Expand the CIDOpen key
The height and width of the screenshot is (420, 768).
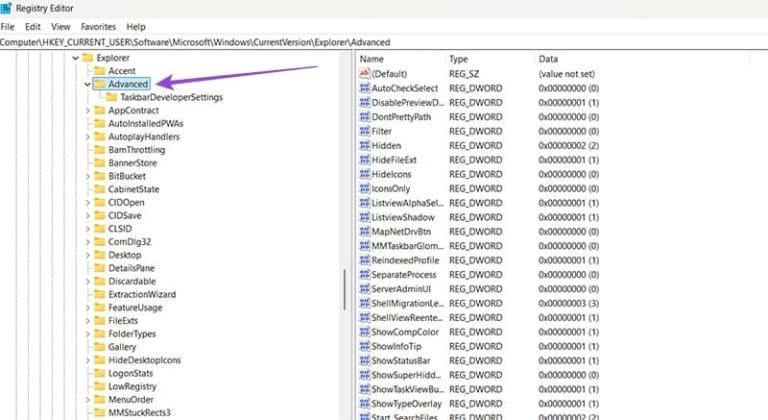88,202
